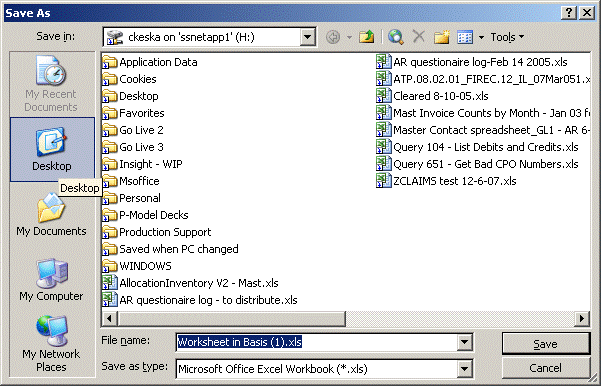601x386 pixels.
Task: Click the Cookies folder icon
Action: click(110, 79)
